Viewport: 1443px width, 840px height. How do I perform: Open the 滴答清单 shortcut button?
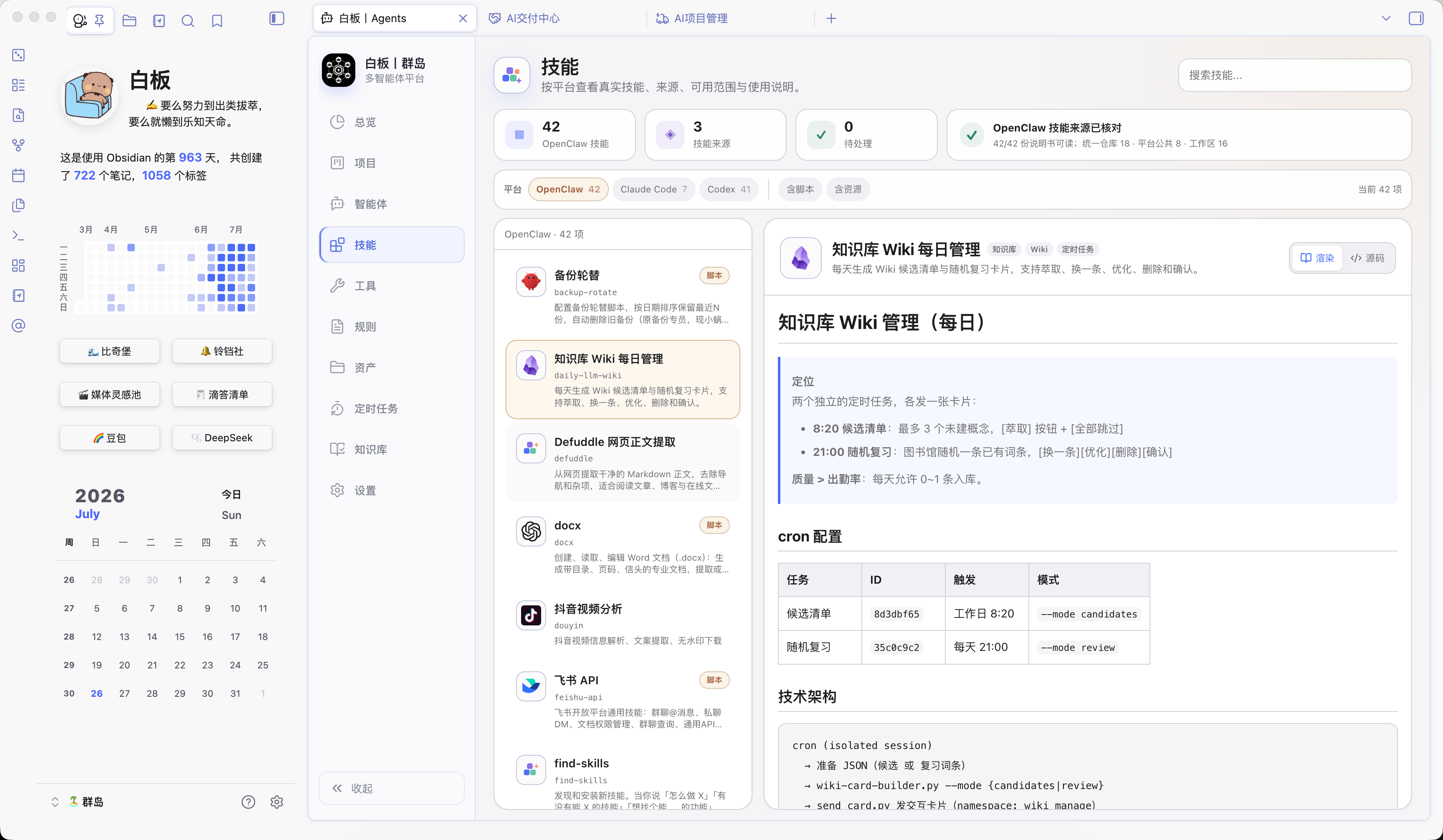222,395
